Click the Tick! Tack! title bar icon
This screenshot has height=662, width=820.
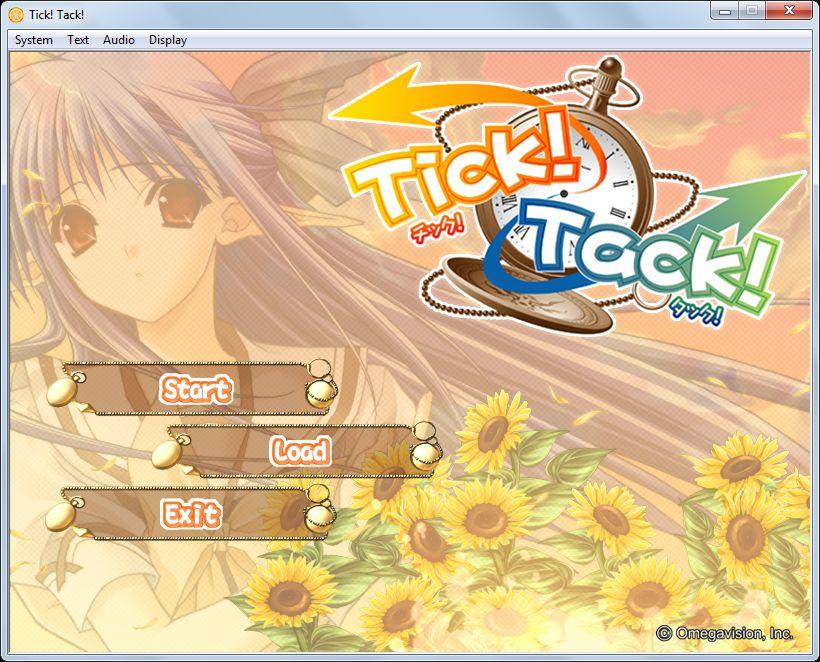[16, 15]
